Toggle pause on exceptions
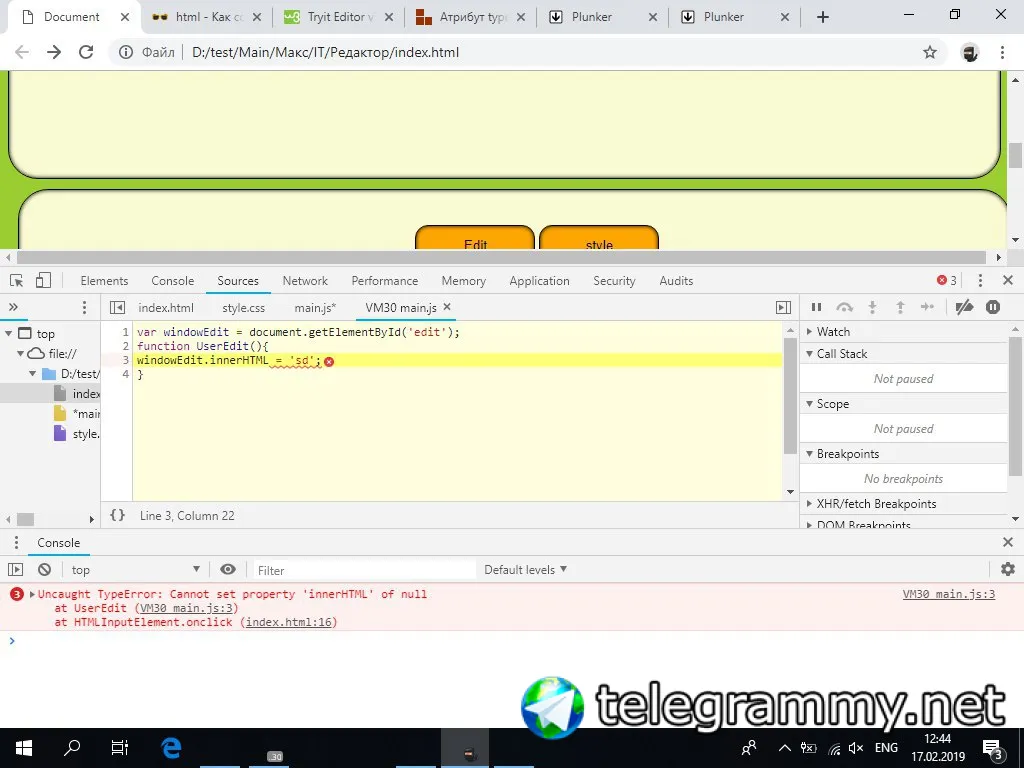The height and width of the screenshot is (768, 1024). pos(993,307)
